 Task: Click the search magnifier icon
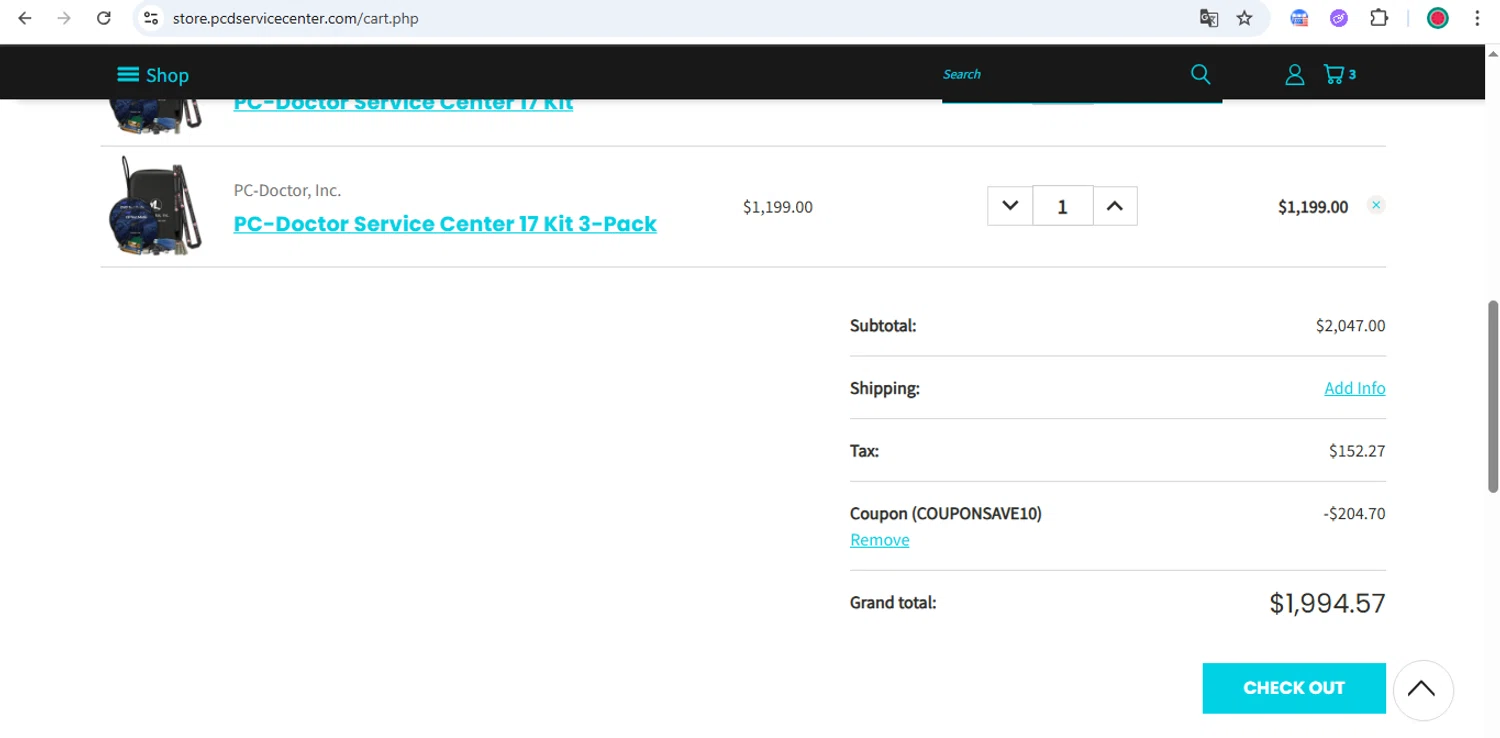[1201, 74]
